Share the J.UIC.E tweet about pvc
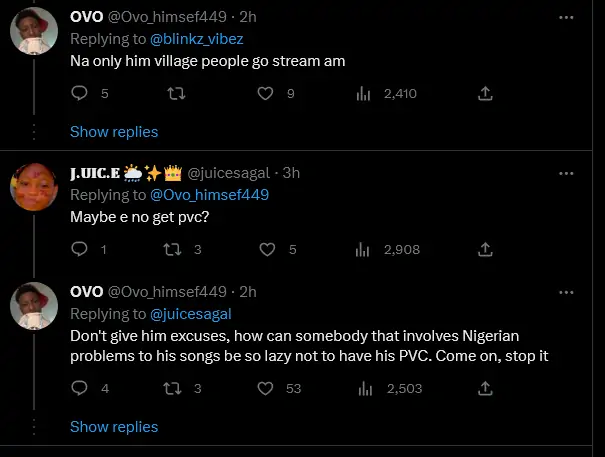The height and width of the screenshot is (457, 605). click(485, 249)
